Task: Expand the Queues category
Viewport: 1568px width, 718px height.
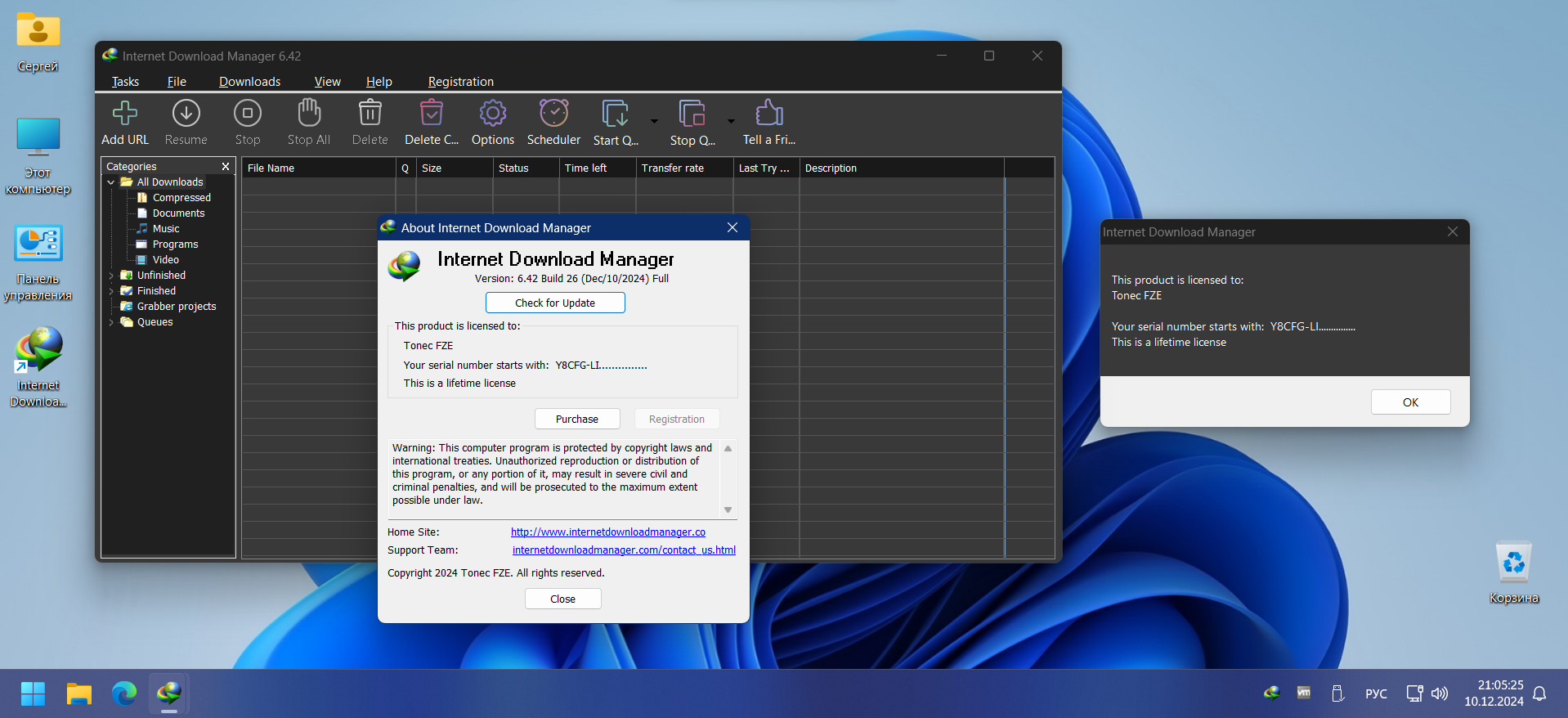Action: click(x=111, y=322)
